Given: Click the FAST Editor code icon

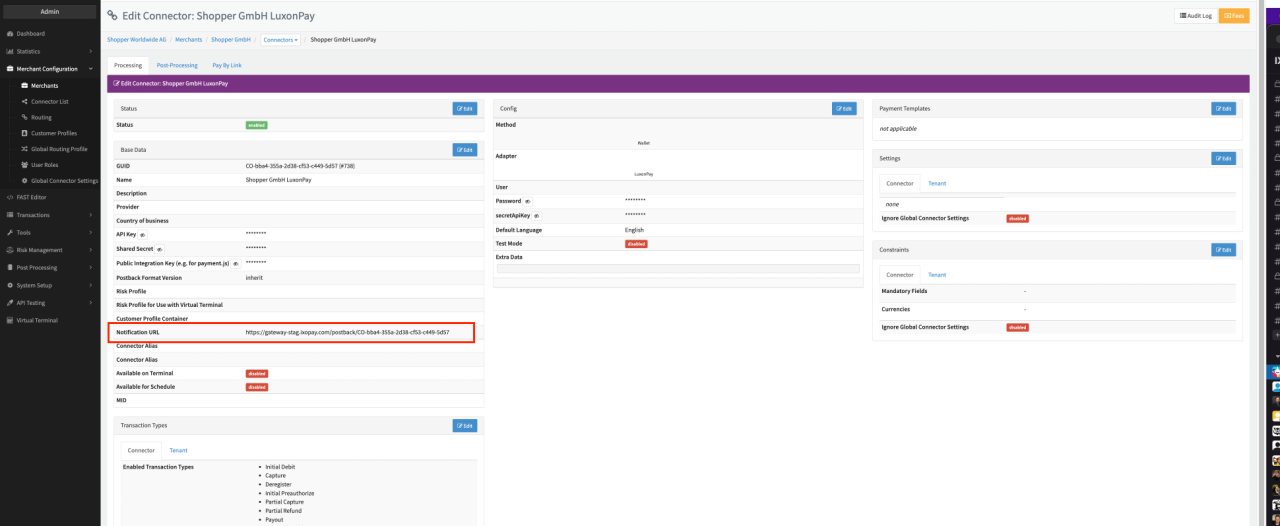Looking at the screenshot, I should (9, 197).
